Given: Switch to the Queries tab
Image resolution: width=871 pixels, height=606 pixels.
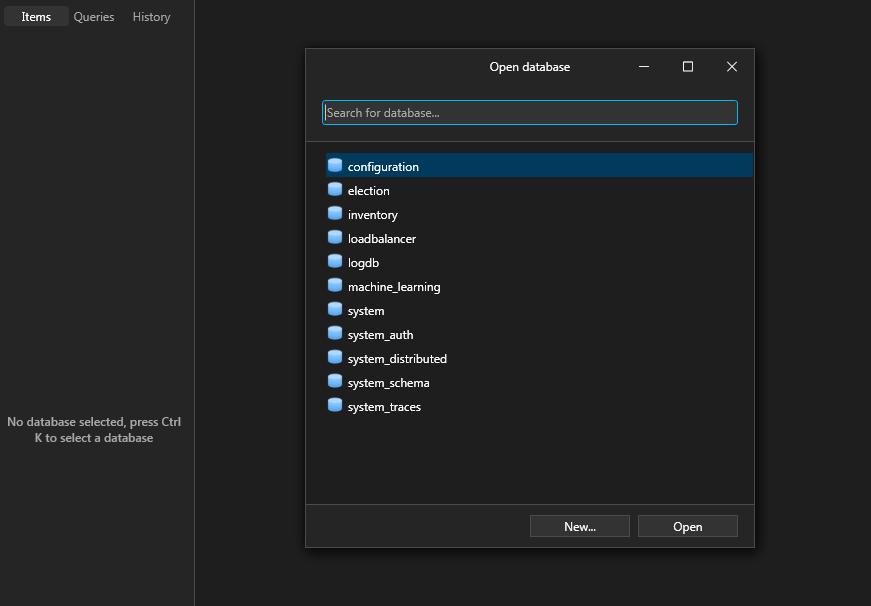Looking at the screenshot, I should pos(94,17).
